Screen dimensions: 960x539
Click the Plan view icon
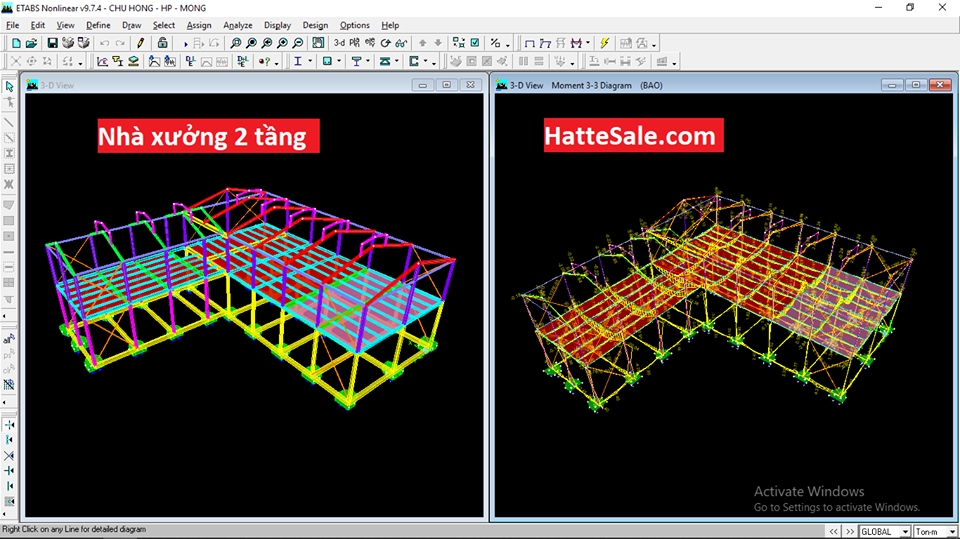[354, 43]
